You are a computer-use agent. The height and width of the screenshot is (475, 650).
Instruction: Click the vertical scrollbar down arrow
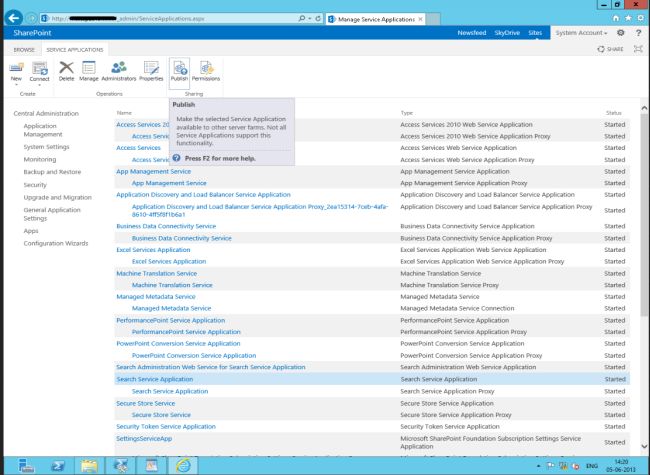pyautogui.click(x=644, y=446)
